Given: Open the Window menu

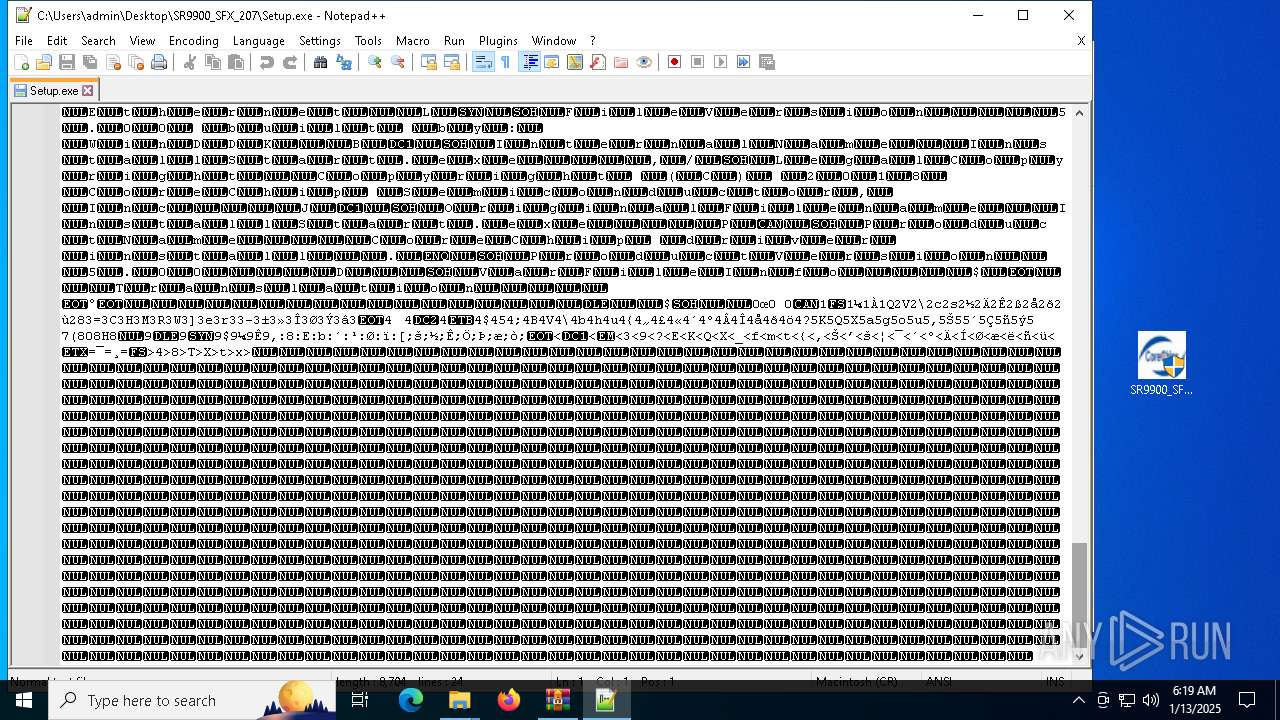Looking at the screenshot, I should click(x=554, y=41).
